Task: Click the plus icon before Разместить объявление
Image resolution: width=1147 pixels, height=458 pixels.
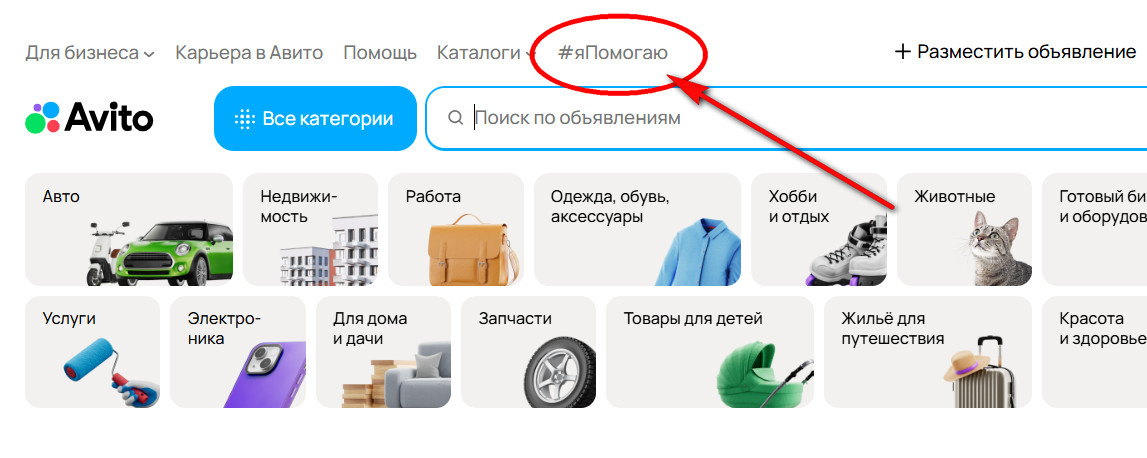Action: point(903,52)
